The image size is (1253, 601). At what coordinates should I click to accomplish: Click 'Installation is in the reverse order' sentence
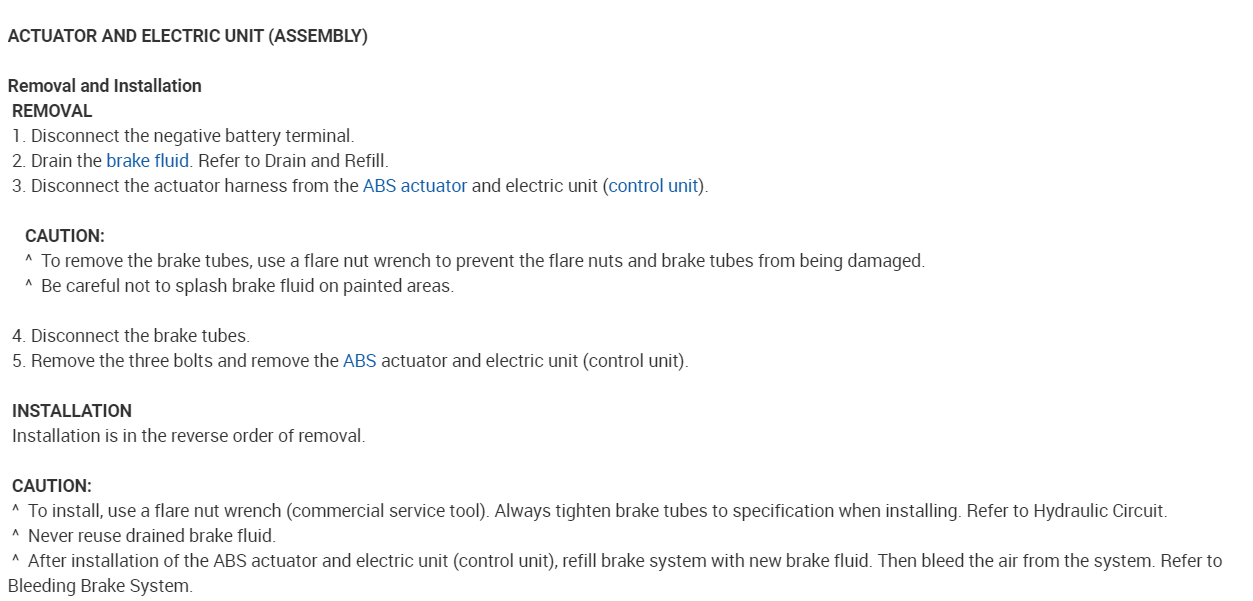coord(189,436)
